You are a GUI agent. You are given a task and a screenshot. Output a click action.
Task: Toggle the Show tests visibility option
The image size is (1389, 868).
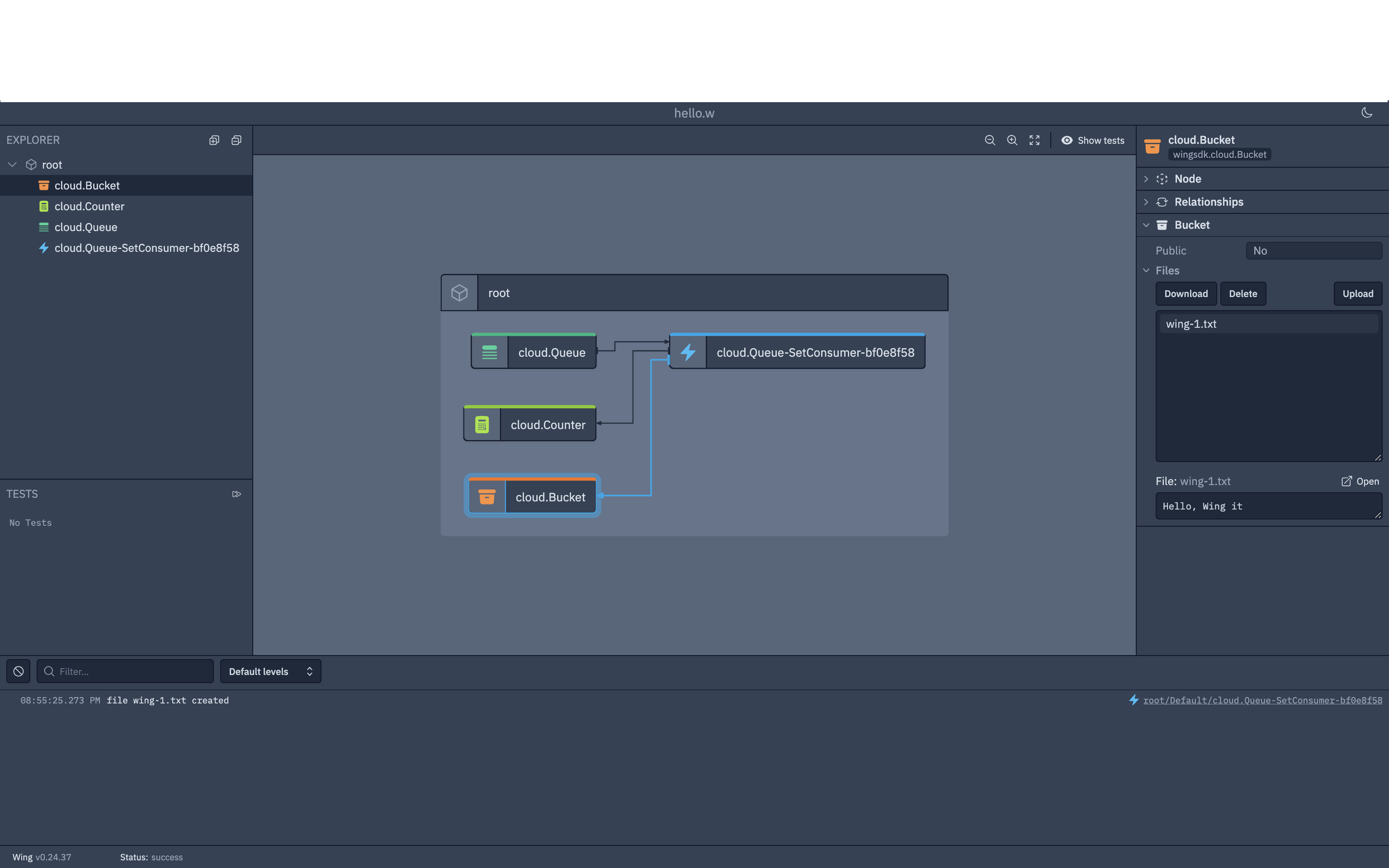(x=1092, y=140)
